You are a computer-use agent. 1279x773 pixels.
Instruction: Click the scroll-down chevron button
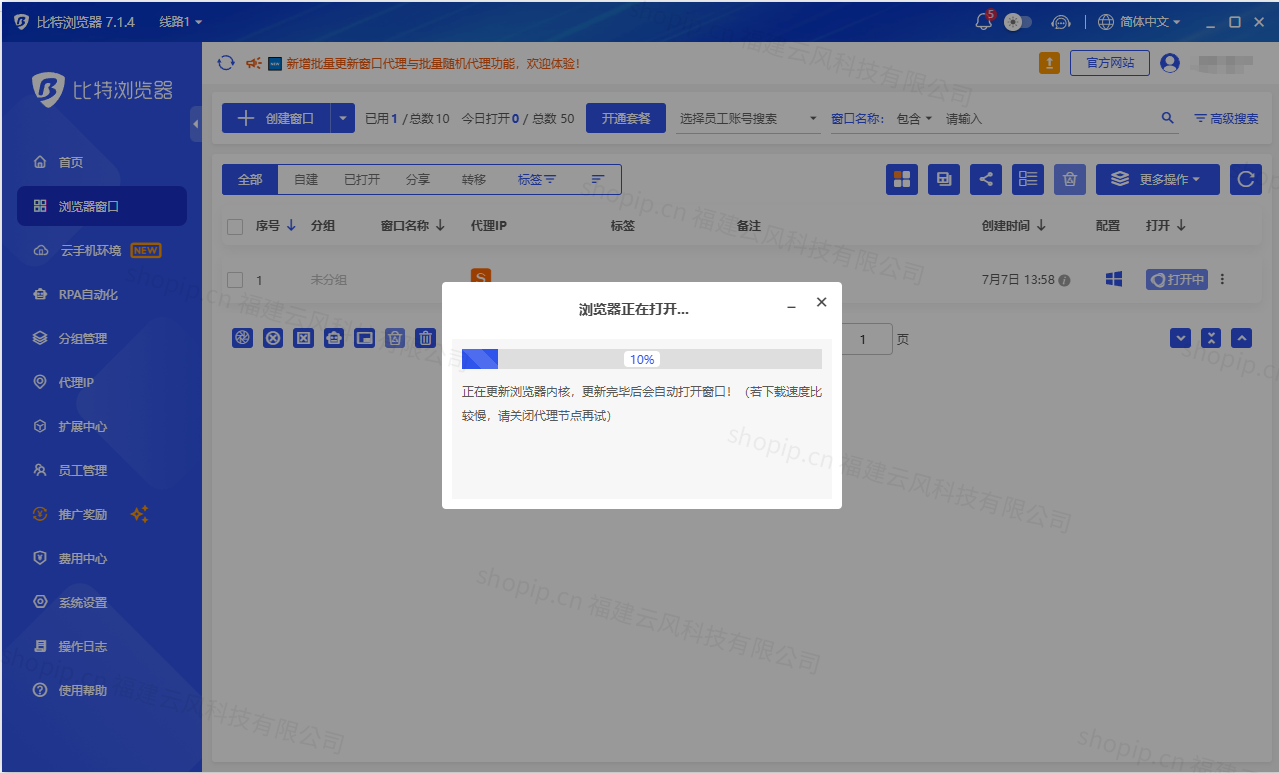click(1181, 338)
